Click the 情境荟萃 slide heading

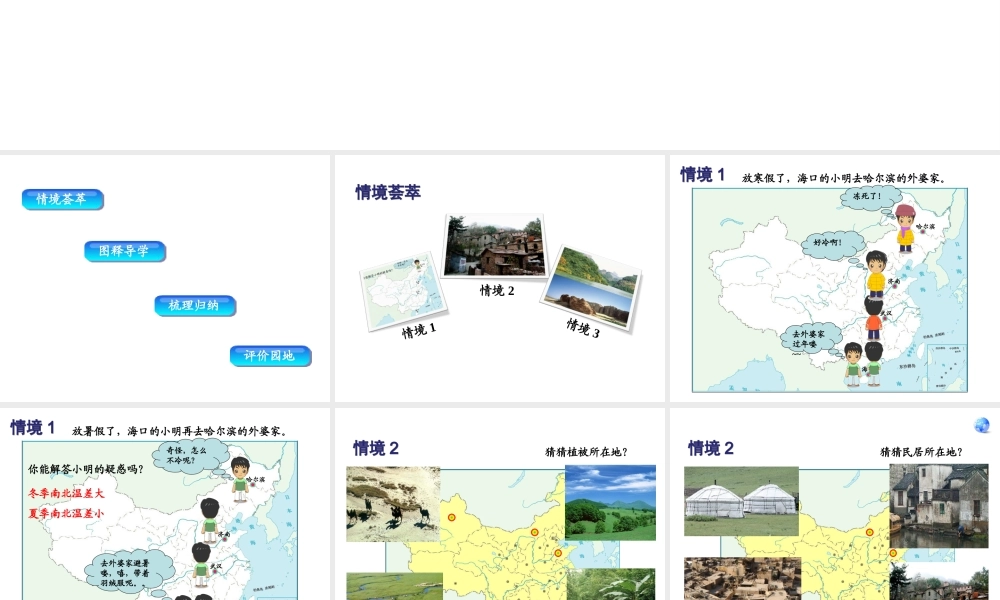pyautogui.click(x=388, y=192)
